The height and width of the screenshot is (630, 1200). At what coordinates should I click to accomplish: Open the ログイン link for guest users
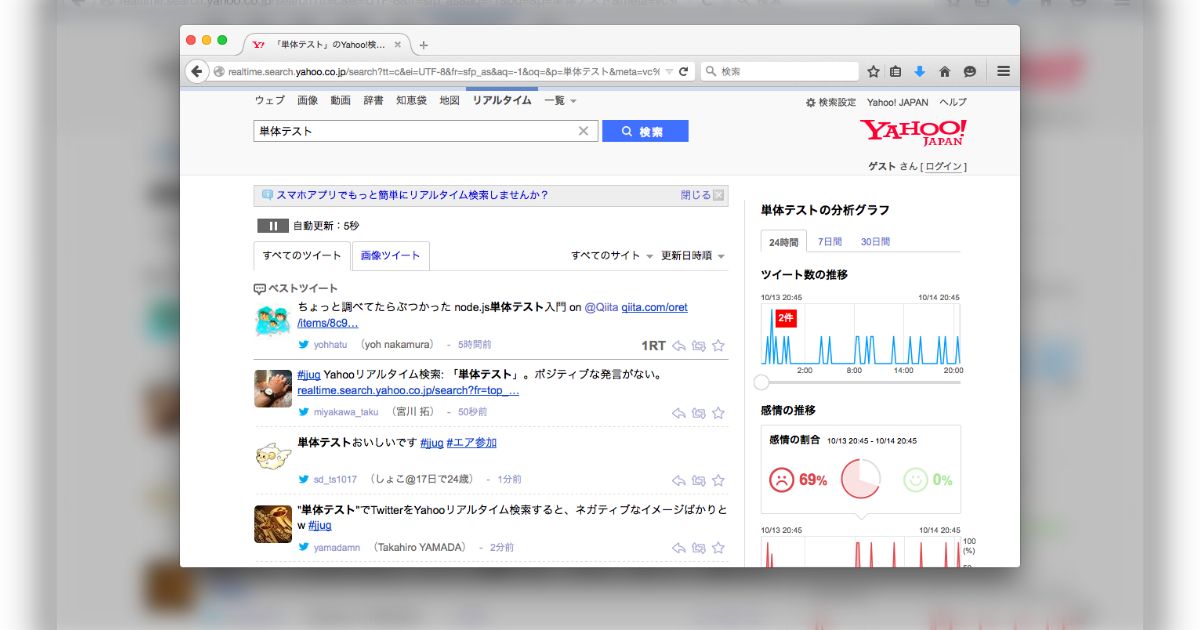point(946,166)
